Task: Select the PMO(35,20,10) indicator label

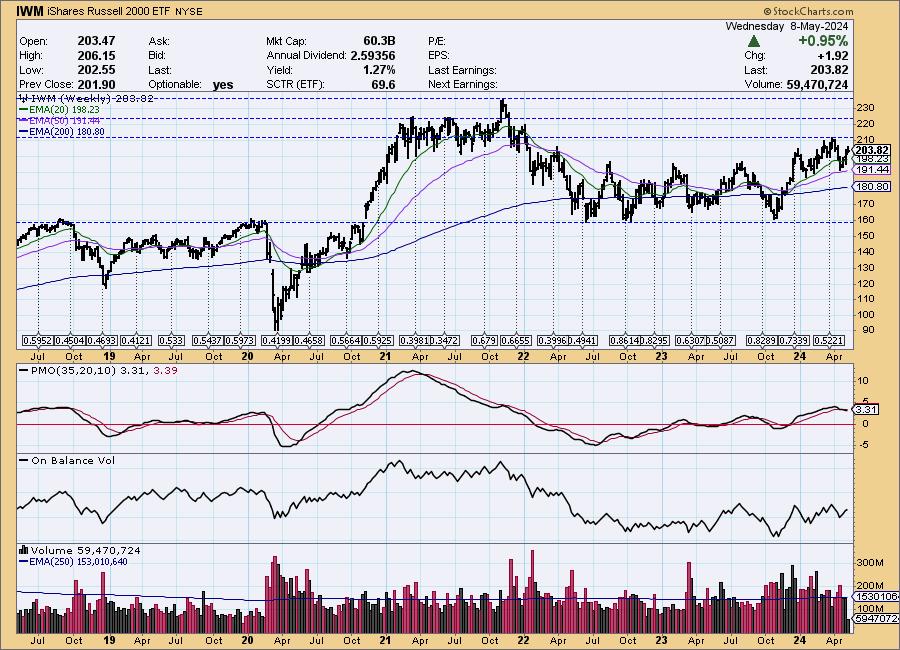Action: 73,370
